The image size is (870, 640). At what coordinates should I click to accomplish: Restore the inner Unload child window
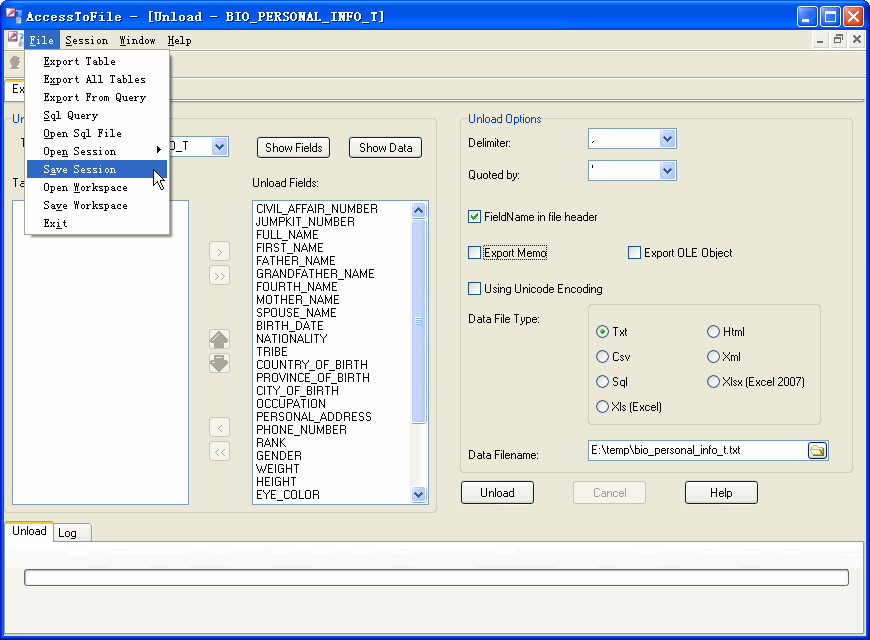(x=838, y=39)
